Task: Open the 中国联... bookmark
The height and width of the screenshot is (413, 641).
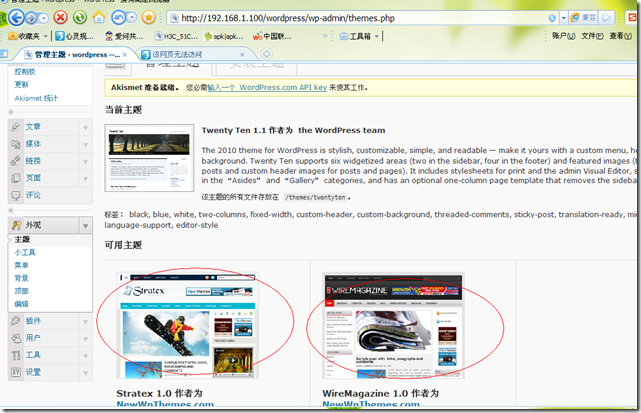Action: pyautogui.click(x=272, y=36)
